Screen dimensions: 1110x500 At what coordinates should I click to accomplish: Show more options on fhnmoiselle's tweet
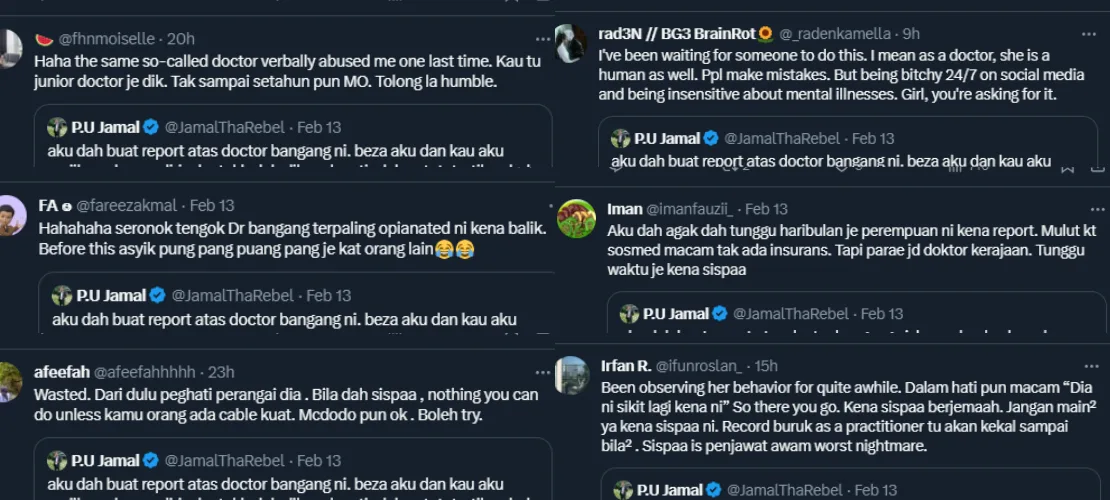pyautogui.click(x=543, y=38)
